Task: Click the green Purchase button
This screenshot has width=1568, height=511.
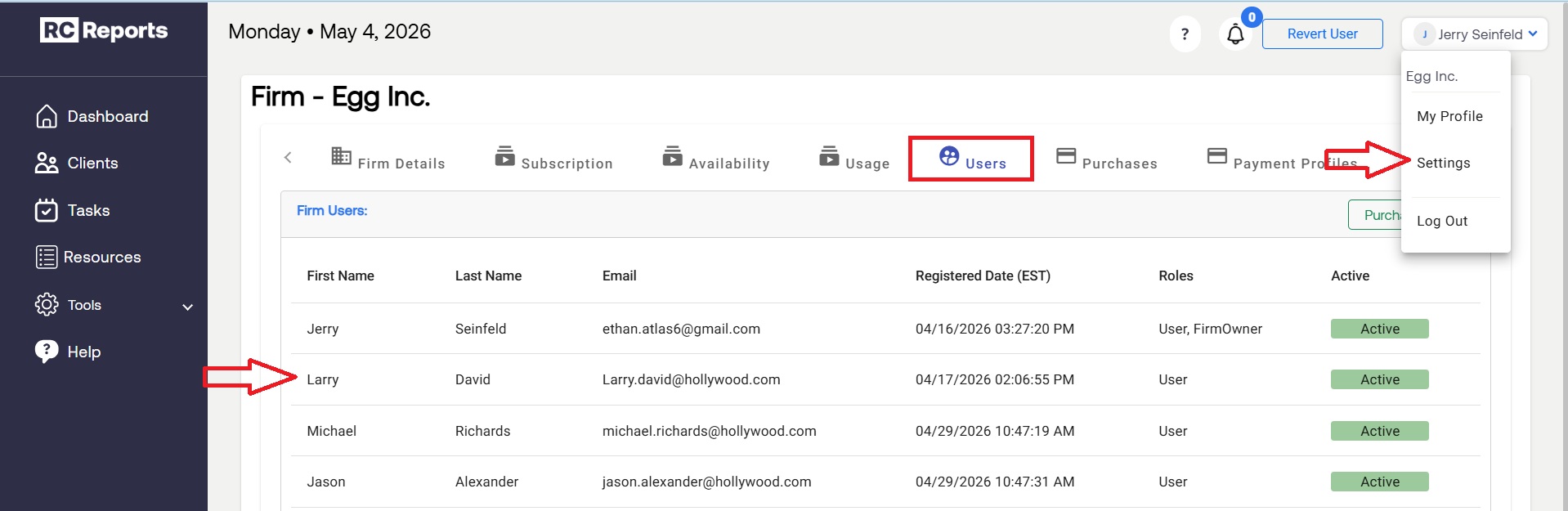Action: (1375, 215)
